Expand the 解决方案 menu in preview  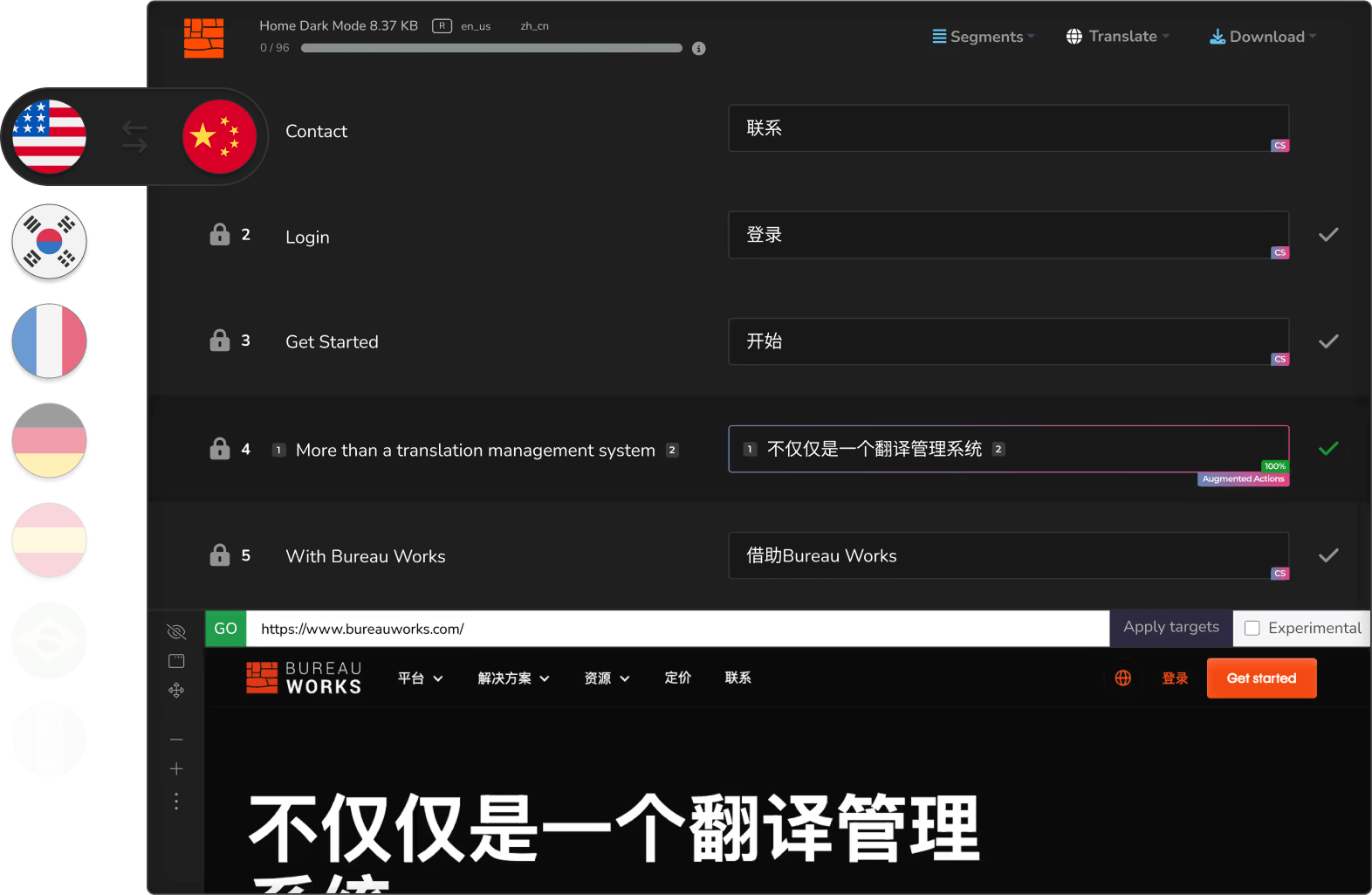click(514, 678)
